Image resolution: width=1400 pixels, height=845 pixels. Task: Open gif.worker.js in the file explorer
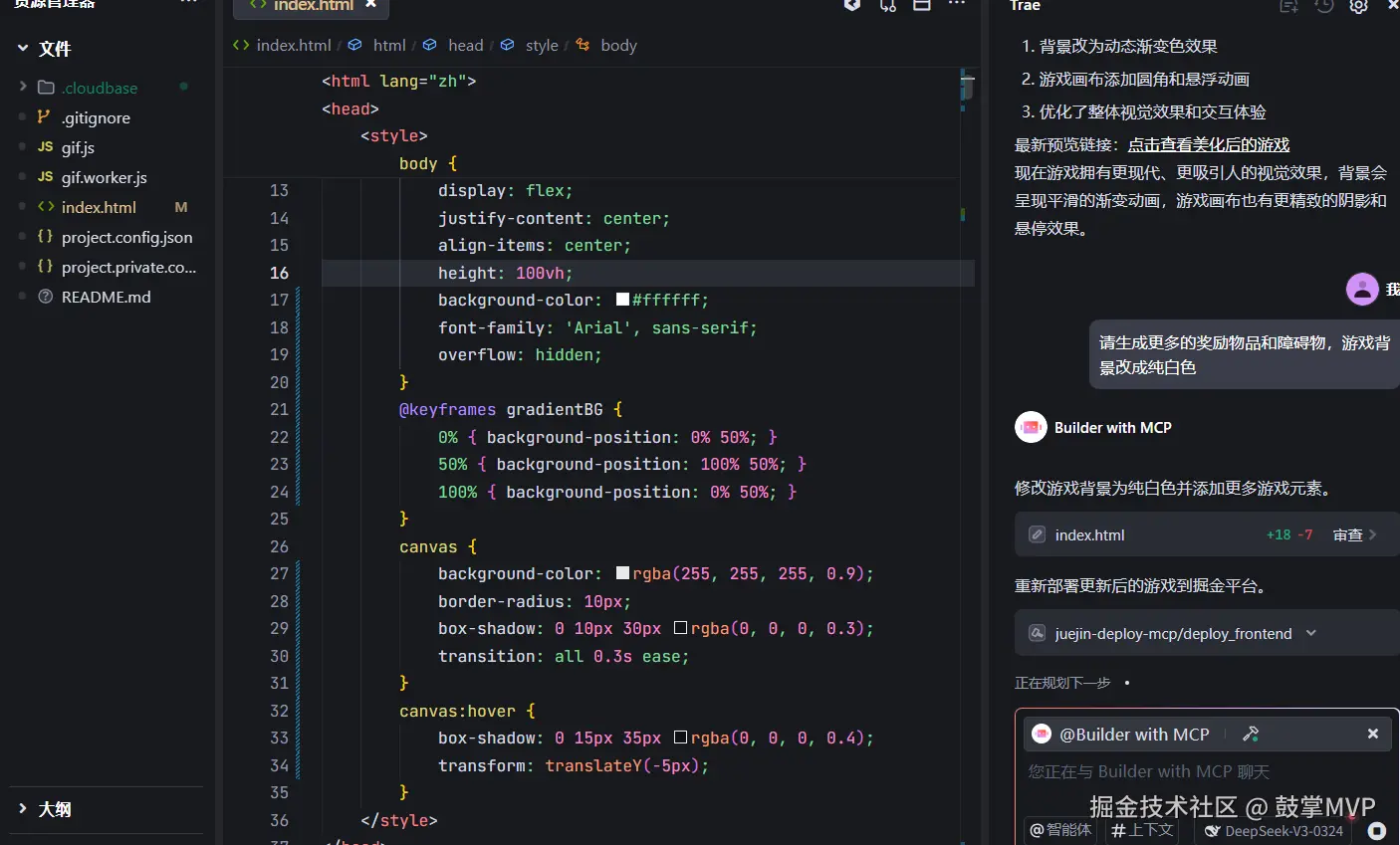(104, 177)
